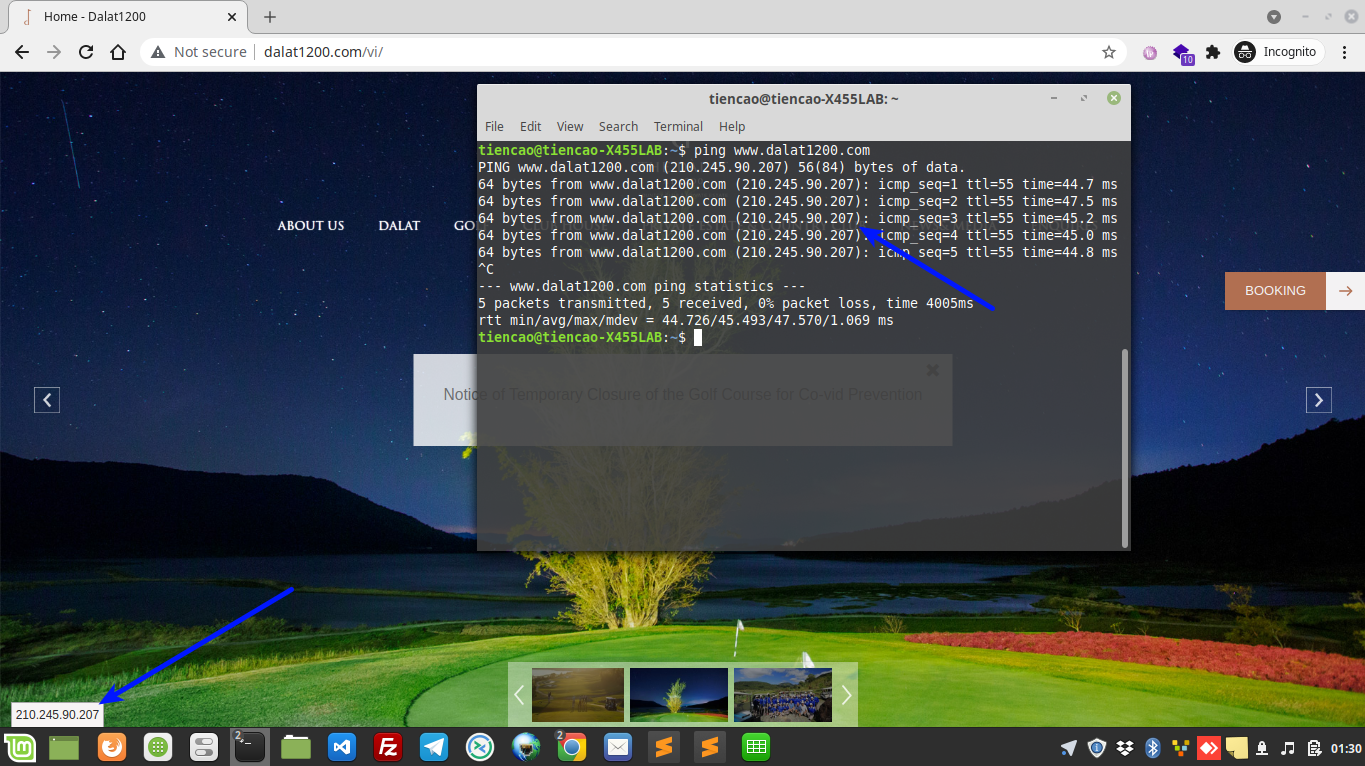The image size is (1365, 766).
Task: Open the battery power tray icon
Action: [x=1314, y=747]
